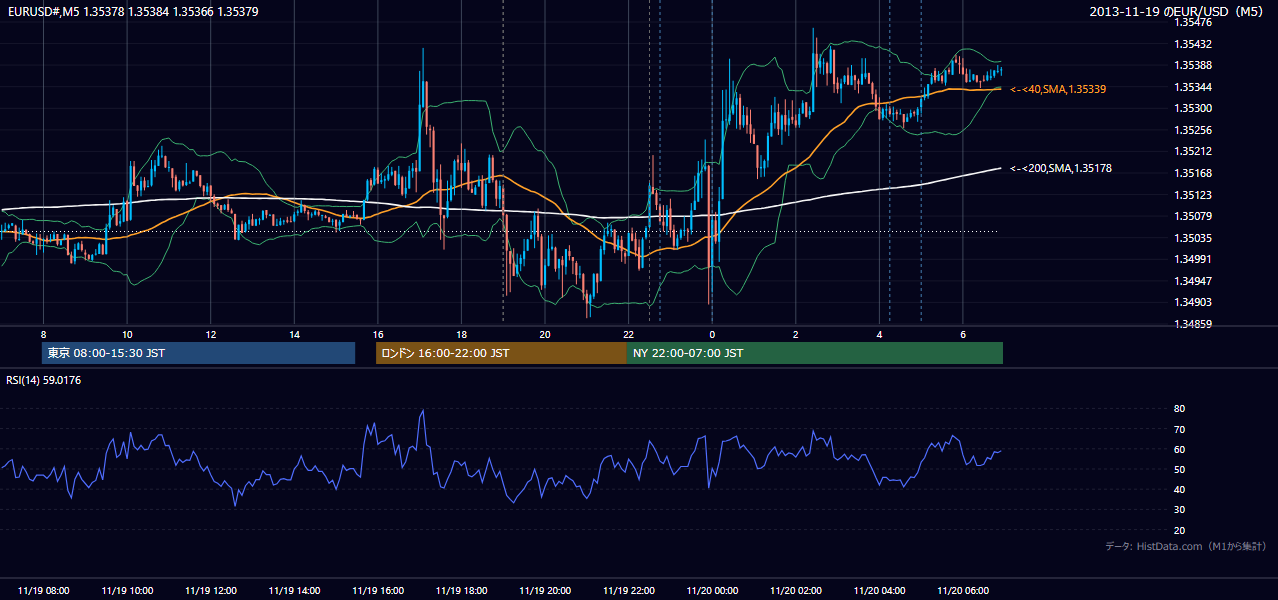The image size is (1278, 600).
Task: Click the 11/19 14:00 time label
Action: (294, 591)
